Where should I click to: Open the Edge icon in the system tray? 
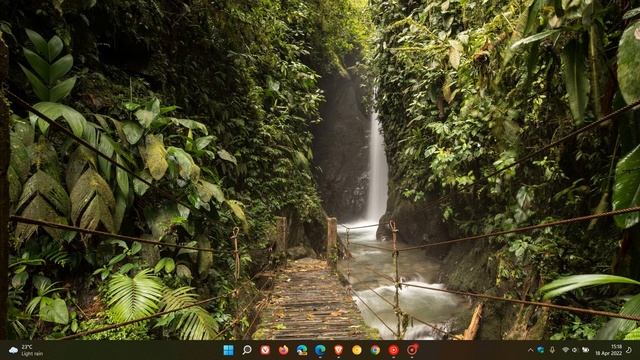[540, 350]
